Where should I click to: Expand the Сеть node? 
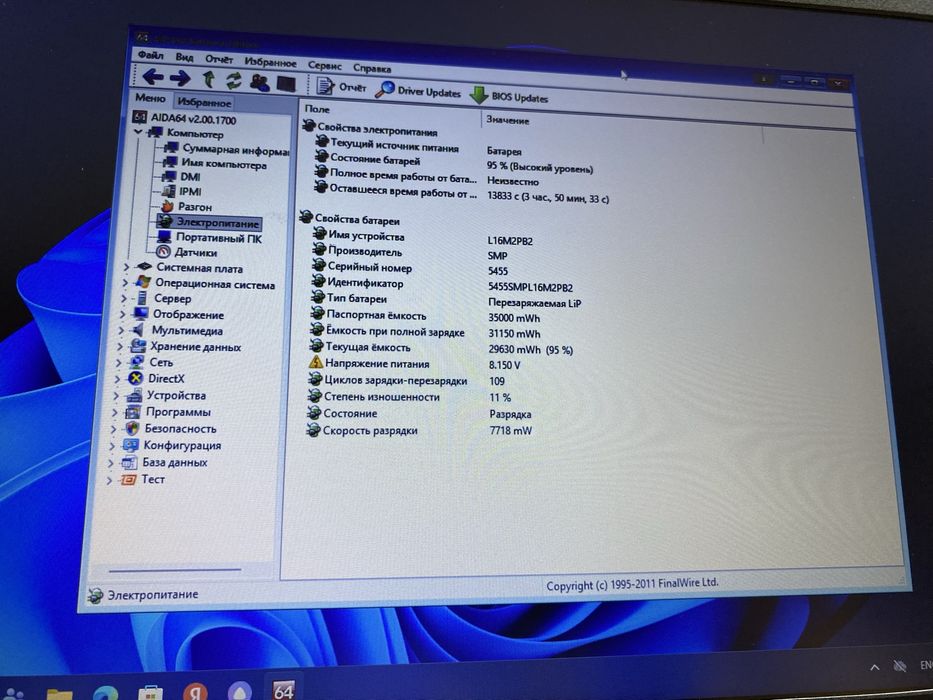coord(118,362)
